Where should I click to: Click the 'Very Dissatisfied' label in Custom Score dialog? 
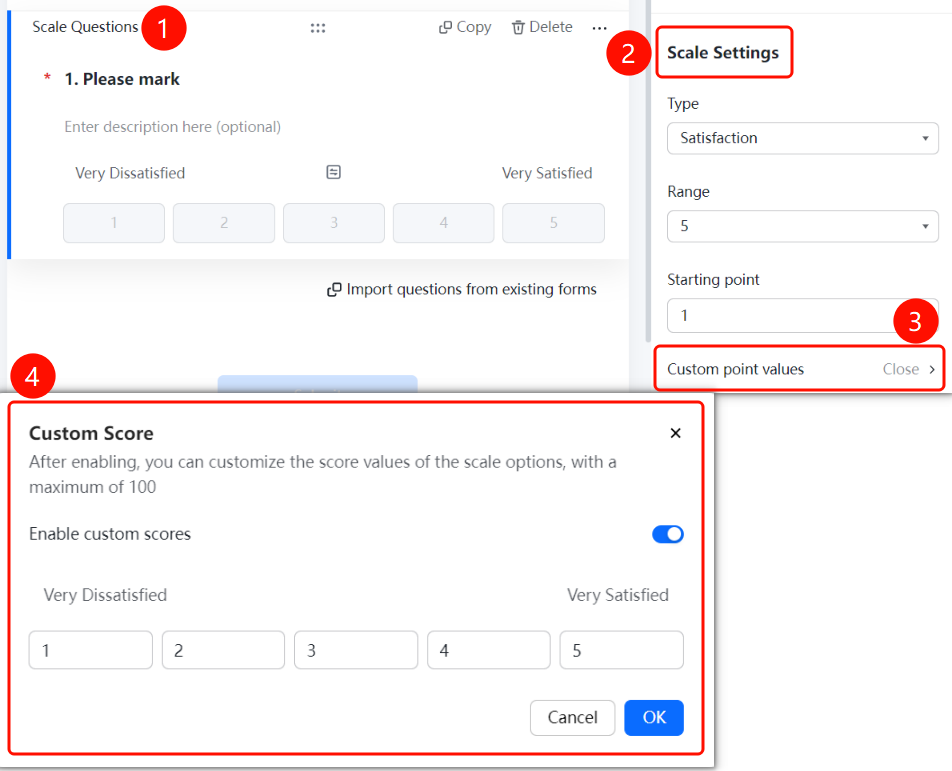tap(105, 595)
